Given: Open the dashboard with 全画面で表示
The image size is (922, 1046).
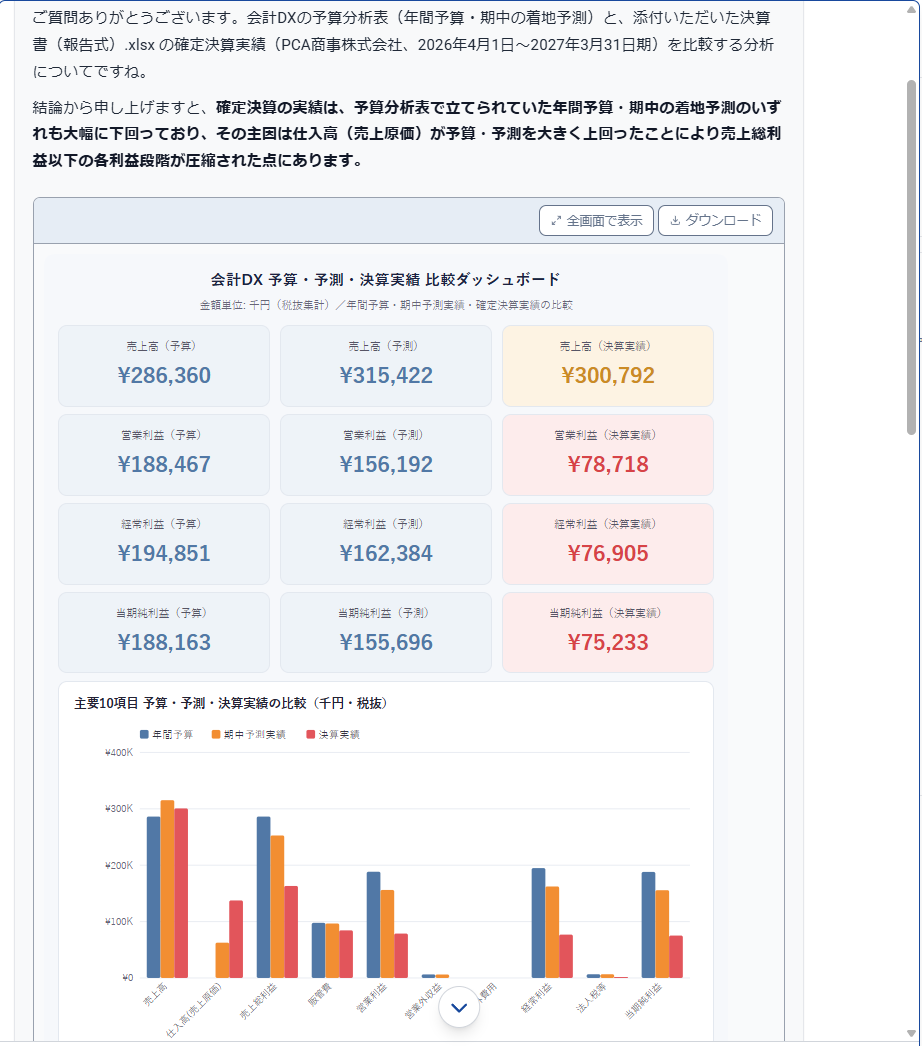Looking at the screenshot, I should 596,221.
